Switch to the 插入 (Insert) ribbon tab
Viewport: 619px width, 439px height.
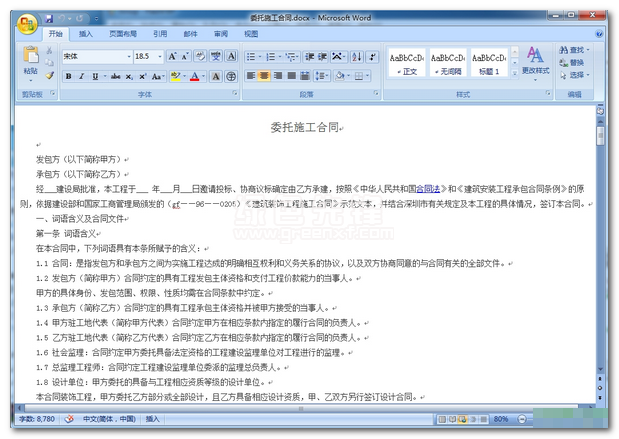86,34
